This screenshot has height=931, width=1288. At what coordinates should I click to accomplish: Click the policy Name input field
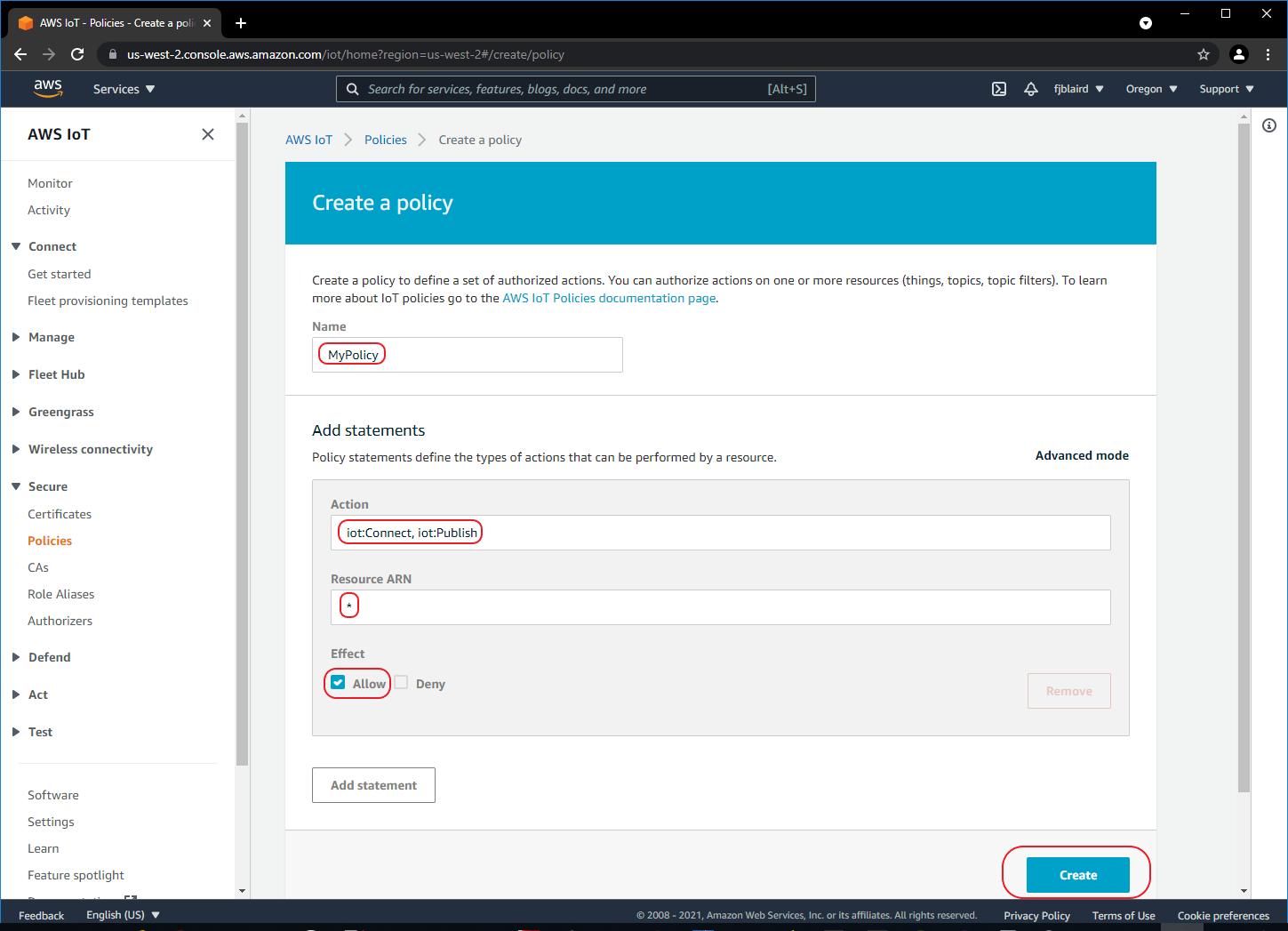[468, 355]
